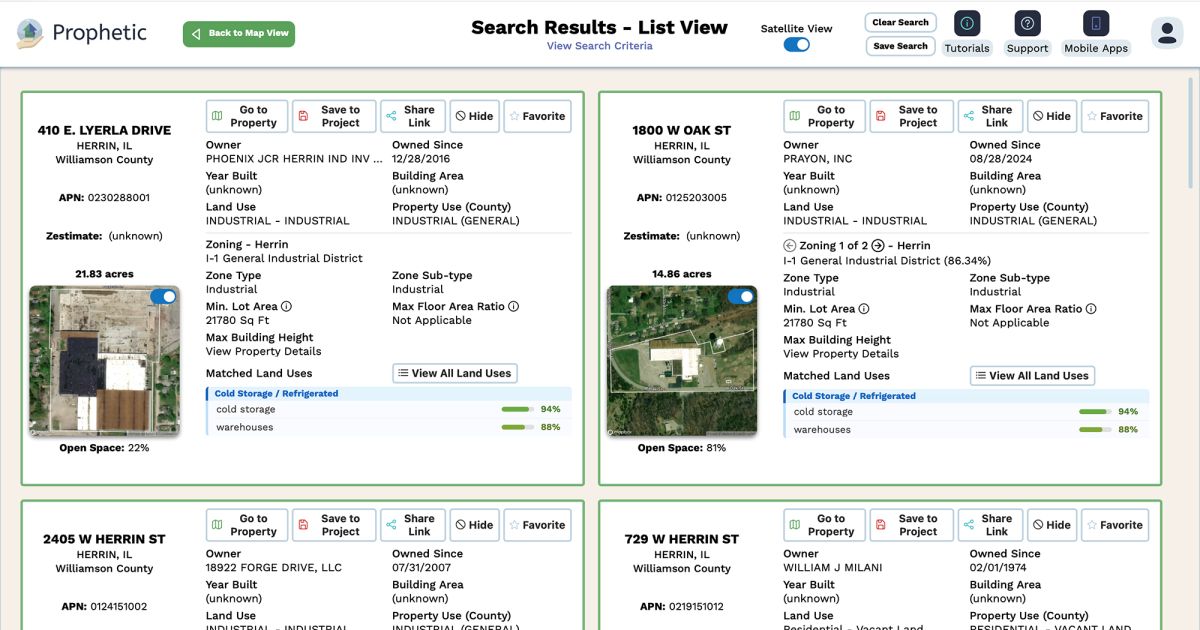The width and height of the screenshot is (1200, 630).
Task: Save 1800 W Oak St to Project
Action: coord(911,116)
